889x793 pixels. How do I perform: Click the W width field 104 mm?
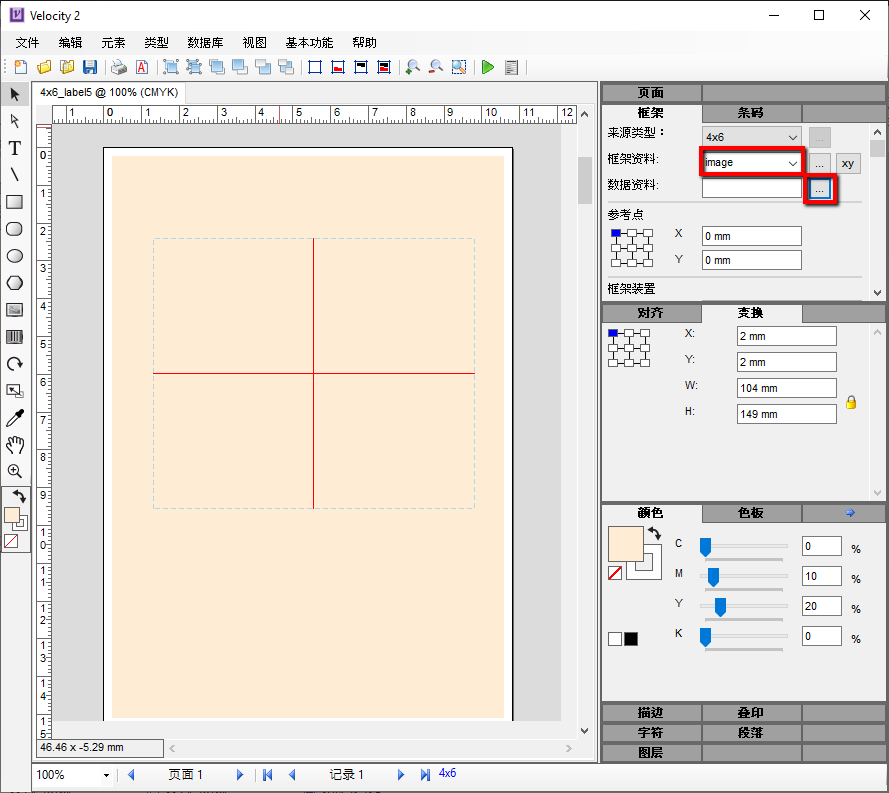click(786, 388)
